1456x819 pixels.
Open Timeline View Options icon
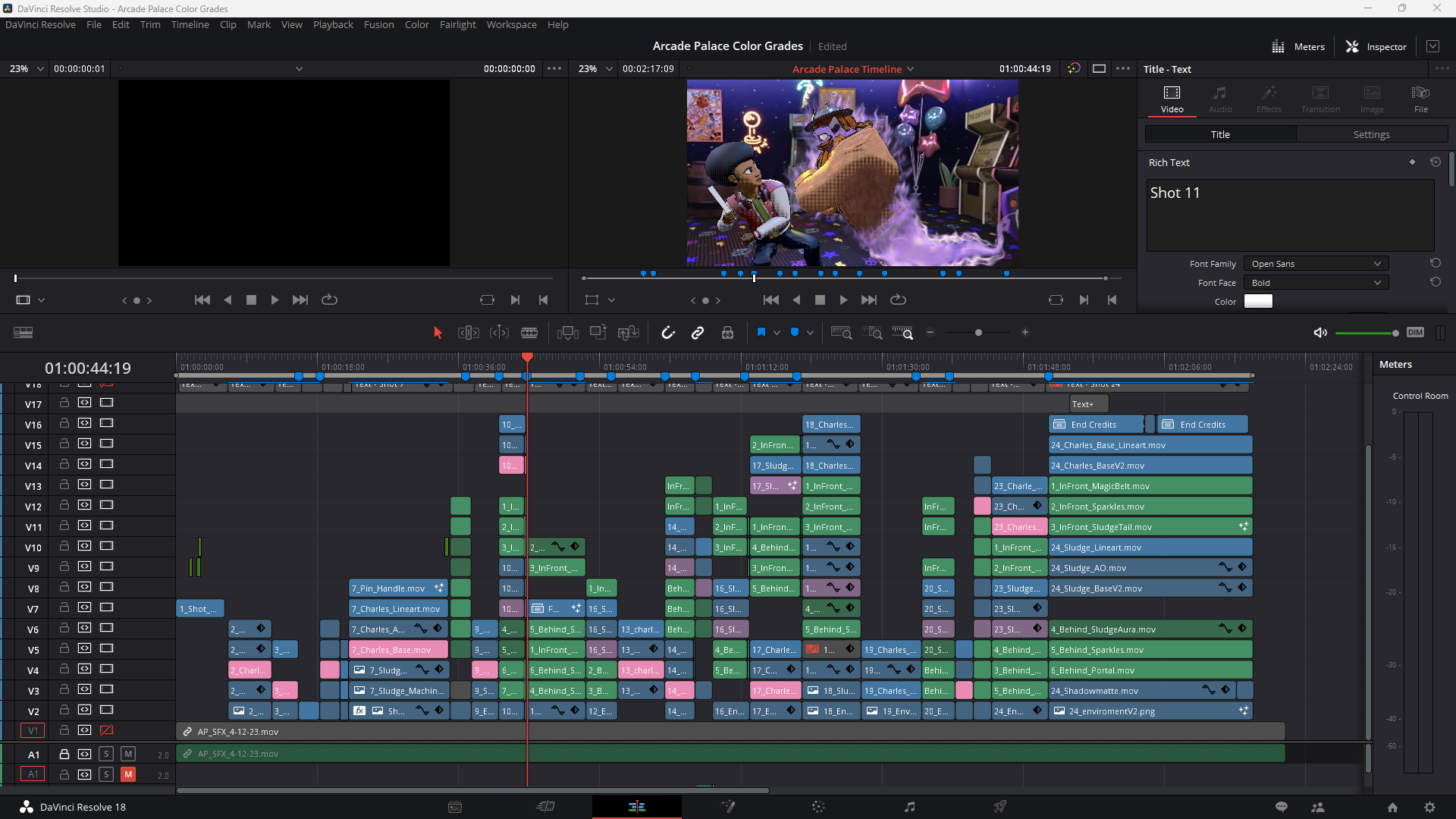pos(24,333)
